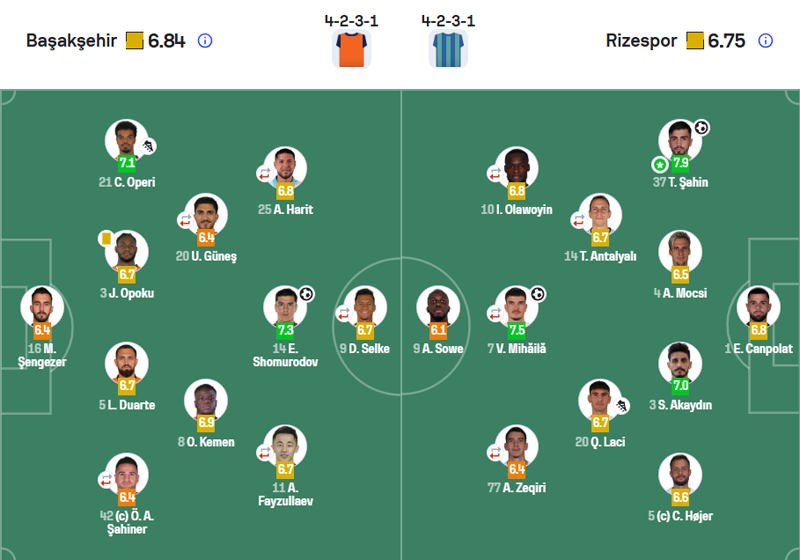
Task: Click the info icon beside Başakşehir's rating
Action: pyautogui.click(x=205, y=41)
